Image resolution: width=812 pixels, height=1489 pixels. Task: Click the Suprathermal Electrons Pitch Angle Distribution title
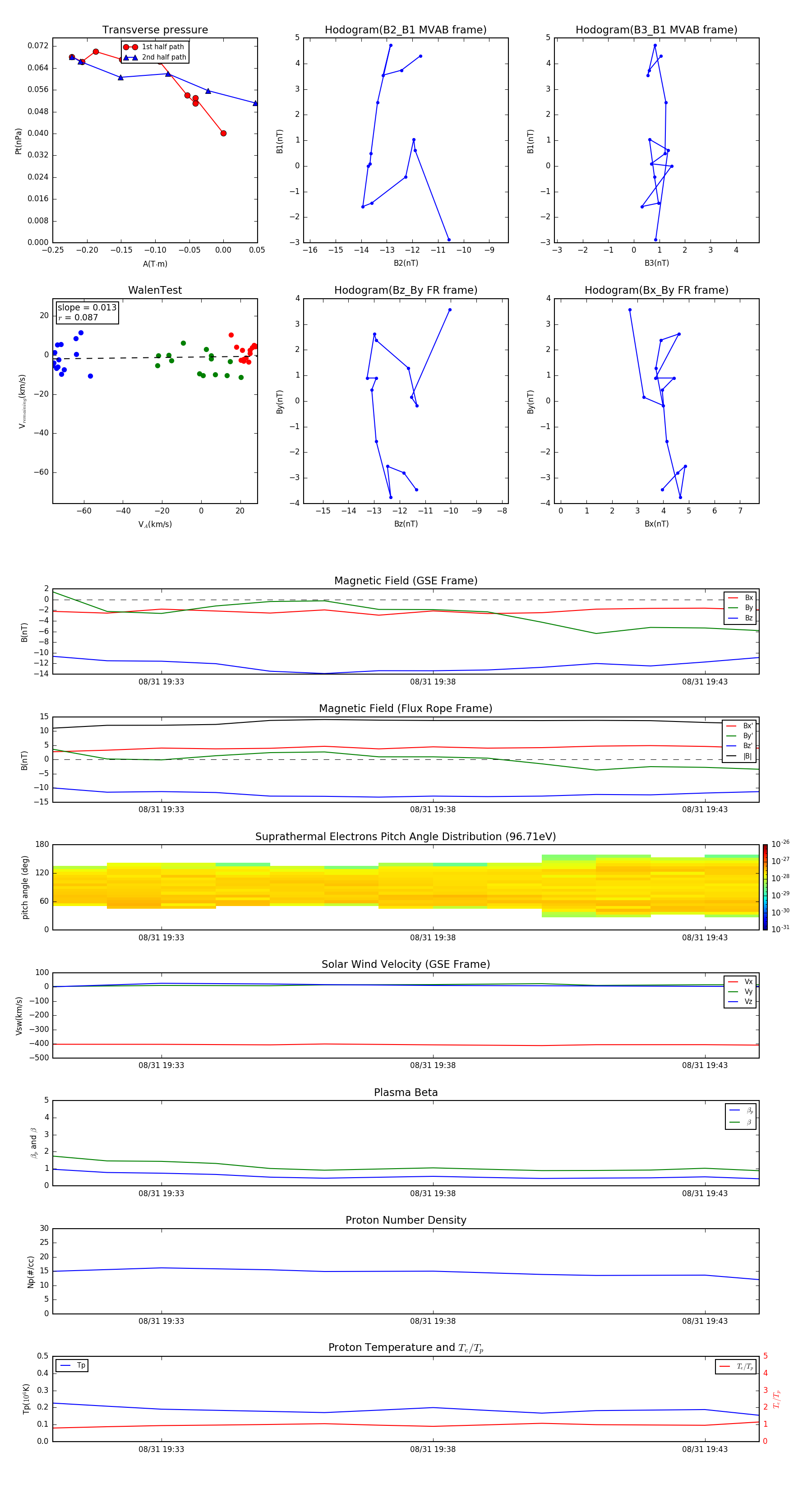406,837
